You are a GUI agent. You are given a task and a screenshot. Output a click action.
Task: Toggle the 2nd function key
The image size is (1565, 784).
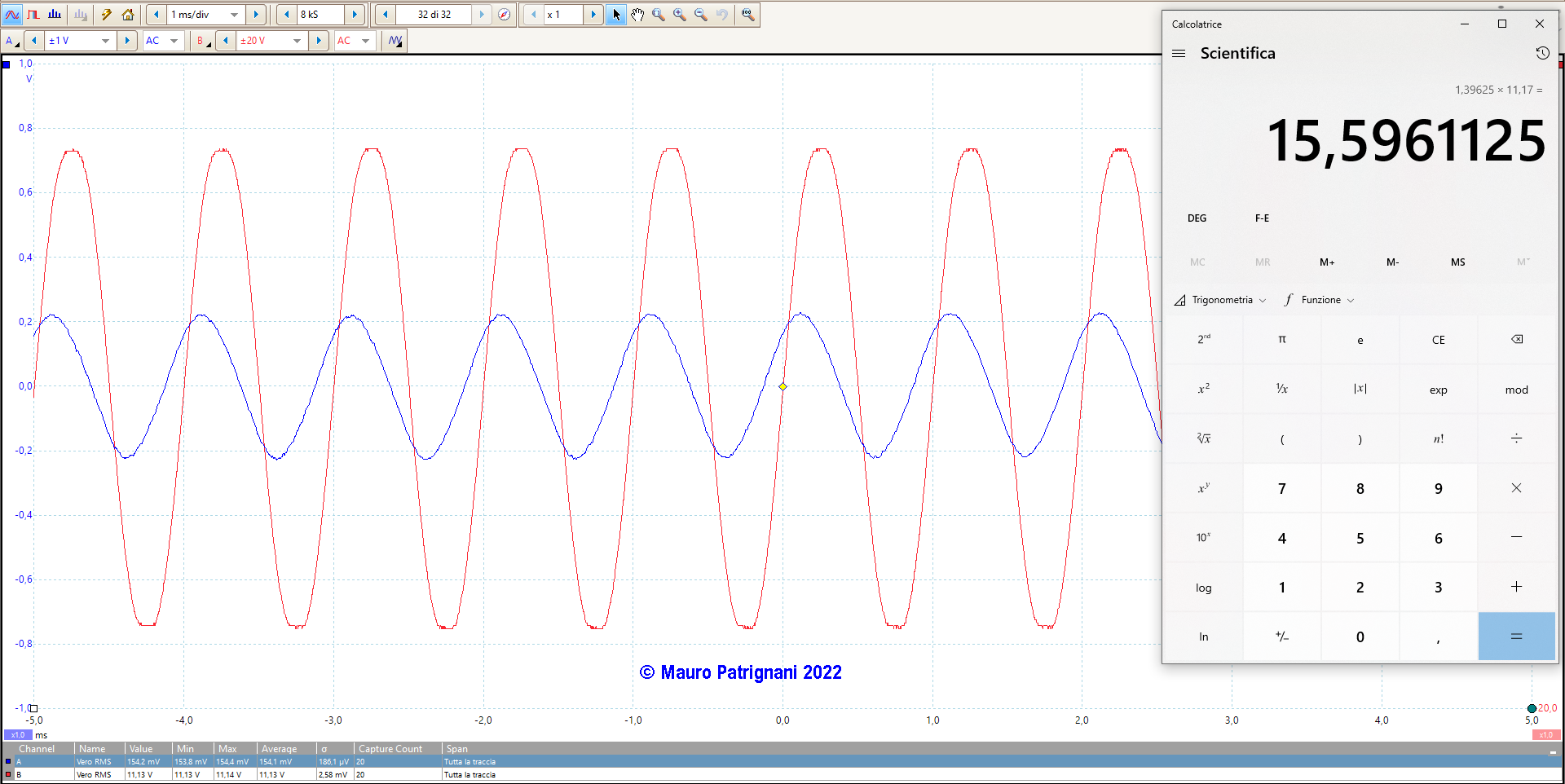click(x=1204, y=340)
